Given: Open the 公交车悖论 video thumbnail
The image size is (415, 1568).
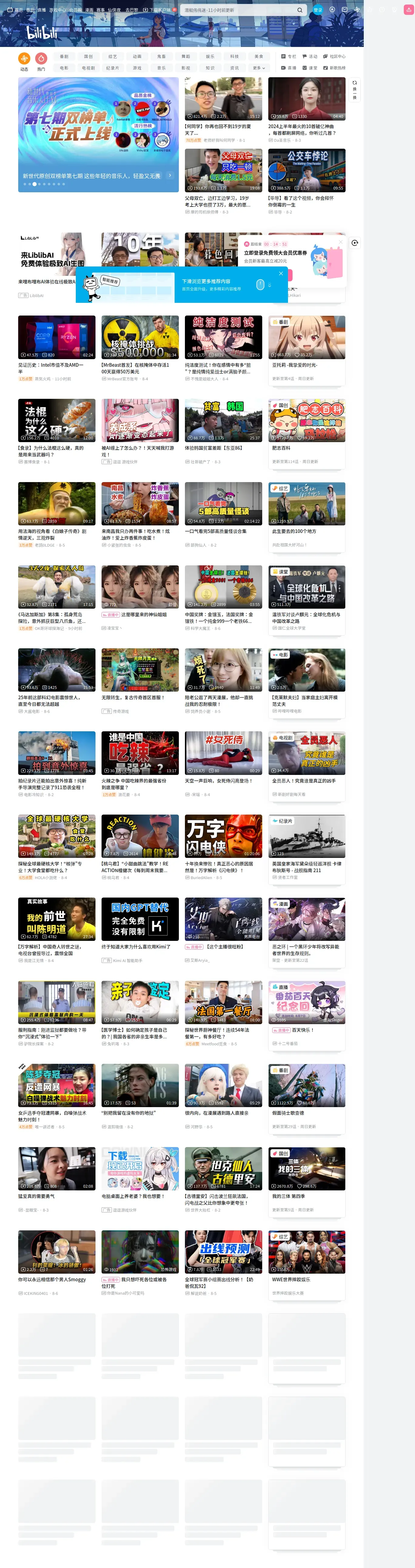Looking at the screenshot, I should point(306,170).
